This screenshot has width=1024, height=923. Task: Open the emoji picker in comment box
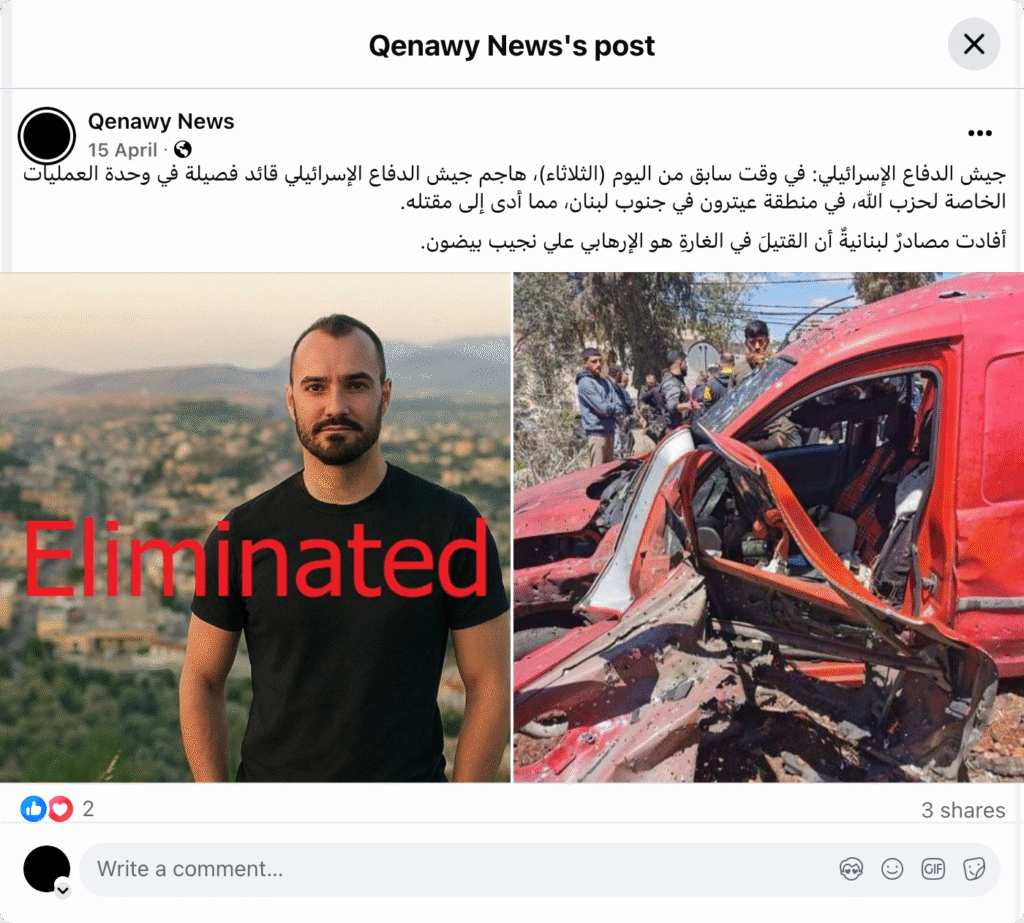point(892,869)
